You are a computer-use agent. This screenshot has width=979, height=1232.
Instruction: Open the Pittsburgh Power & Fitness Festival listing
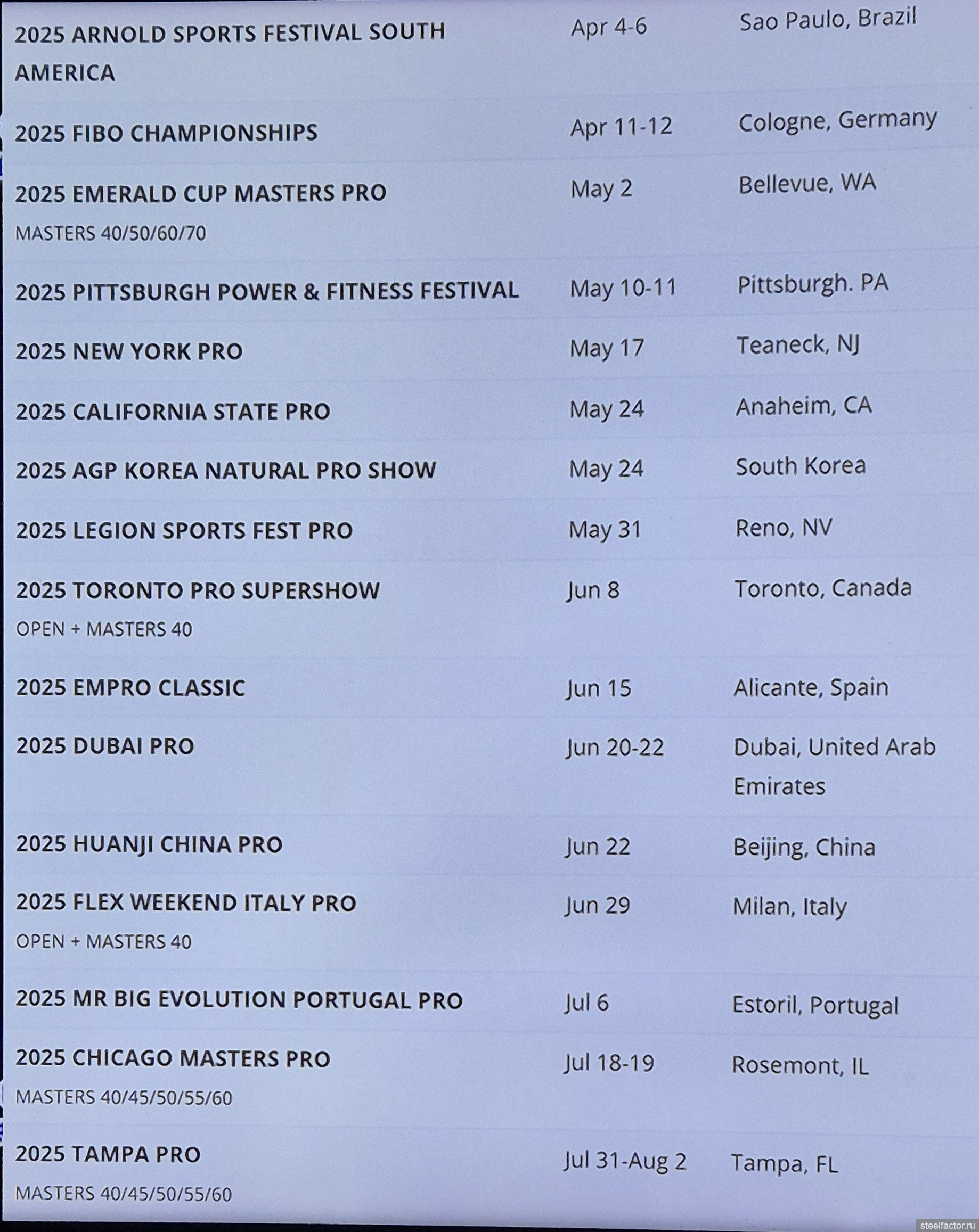[267, 291]
